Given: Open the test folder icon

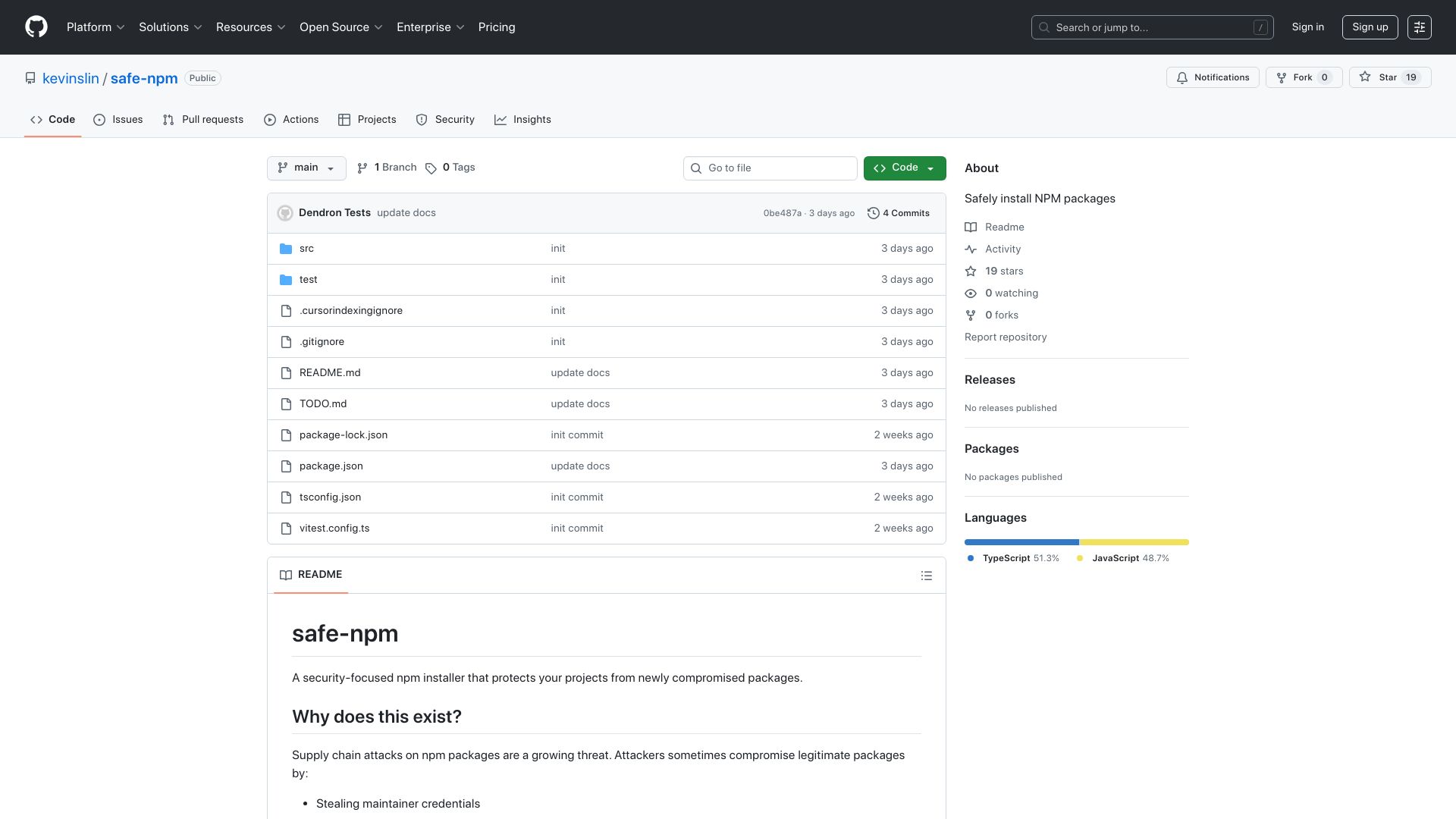Looking at the screenshot, I should click(x=286, y=280).
